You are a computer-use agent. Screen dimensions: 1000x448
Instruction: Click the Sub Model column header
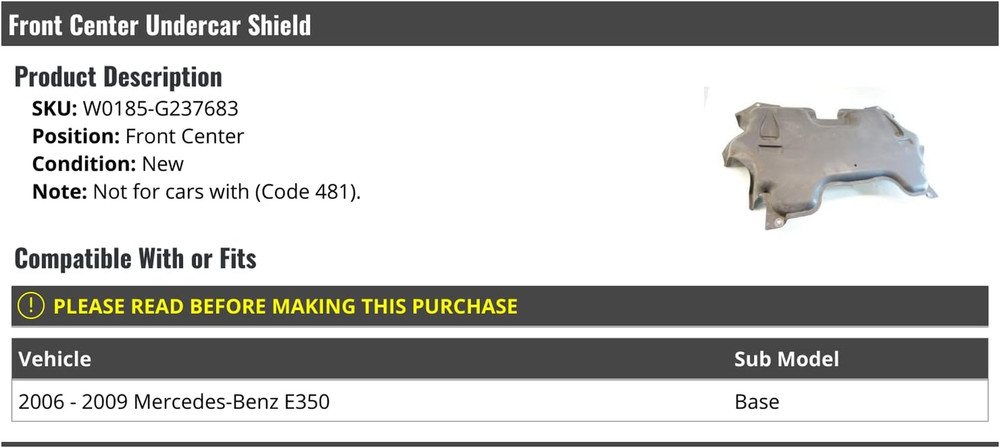click(x=786, y=359)
